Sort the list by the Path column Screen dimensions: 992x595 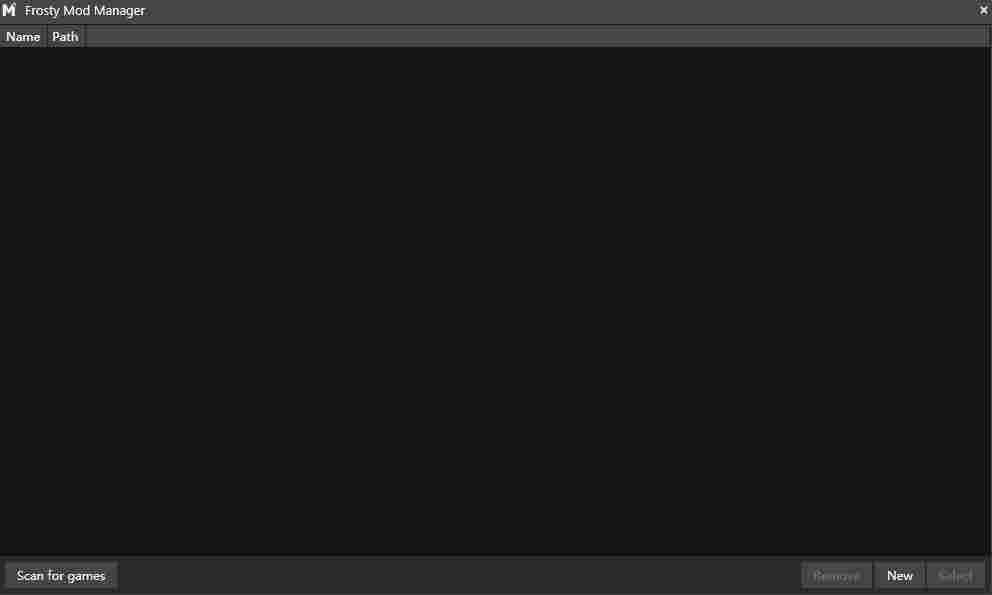65,37
